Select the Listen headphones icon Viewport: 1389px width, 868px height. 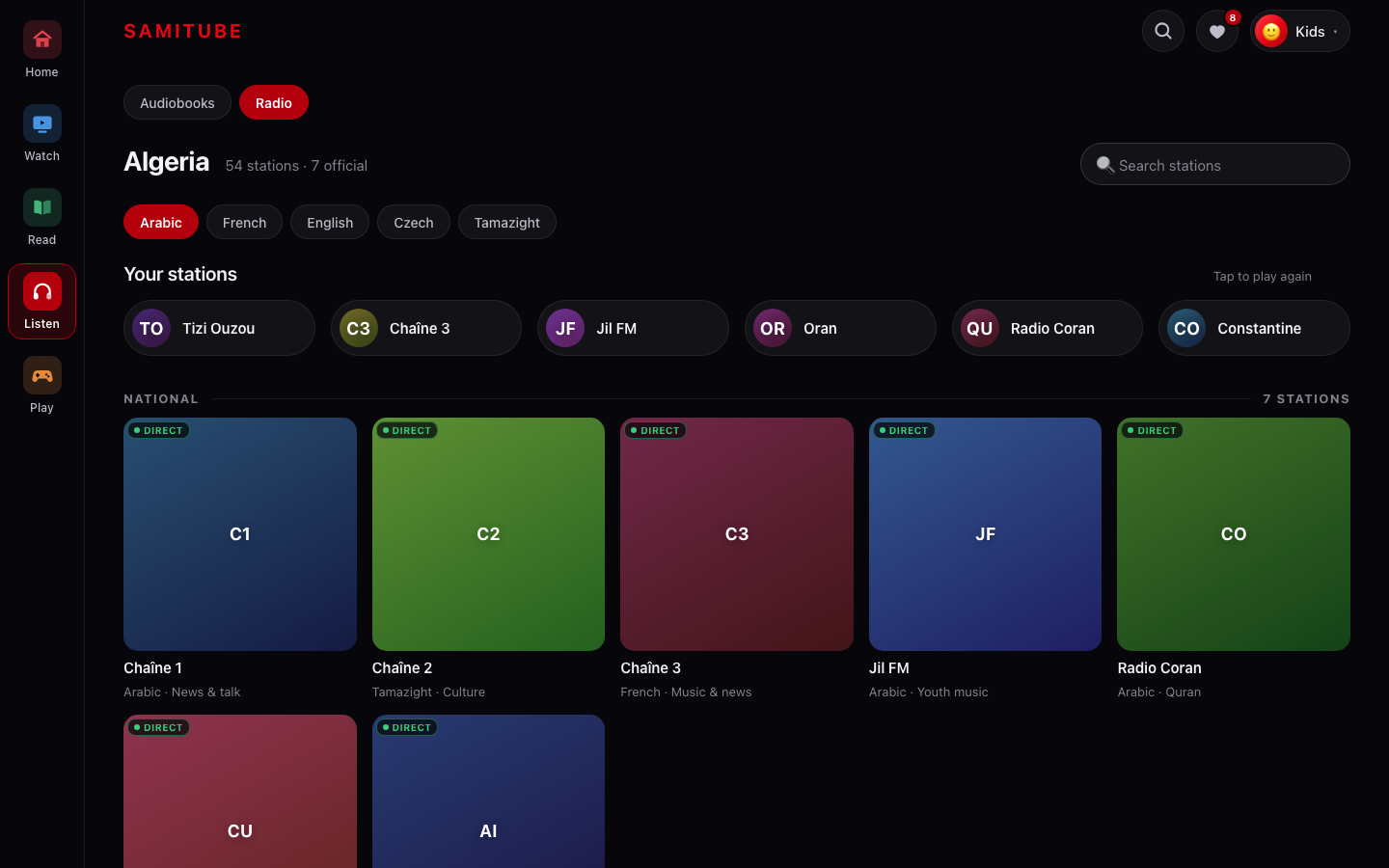pos(42,291)
